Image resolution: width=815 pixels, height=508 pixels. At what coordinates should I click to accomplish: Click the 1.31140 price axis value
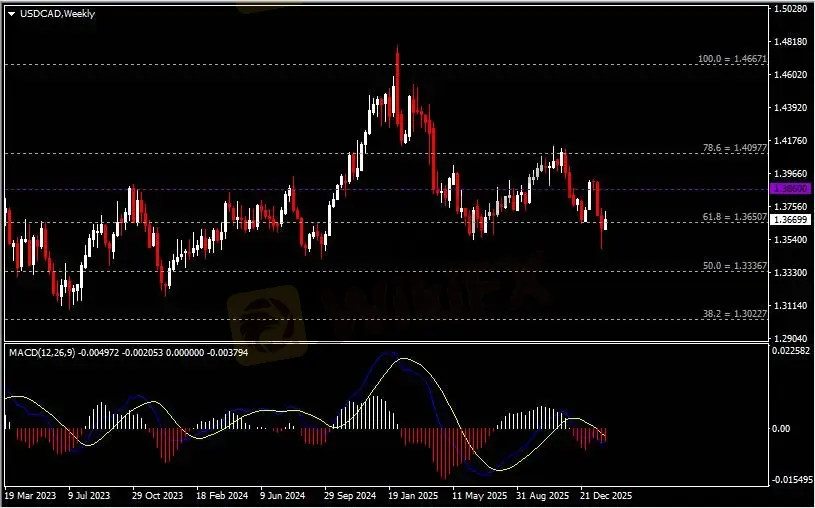(791, 306)
